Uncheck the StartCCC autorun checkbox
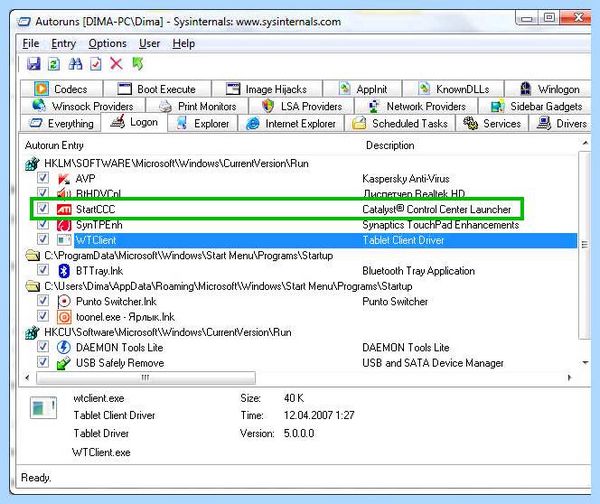The height and width of the screenshot is (504, 600). point(43,208)
